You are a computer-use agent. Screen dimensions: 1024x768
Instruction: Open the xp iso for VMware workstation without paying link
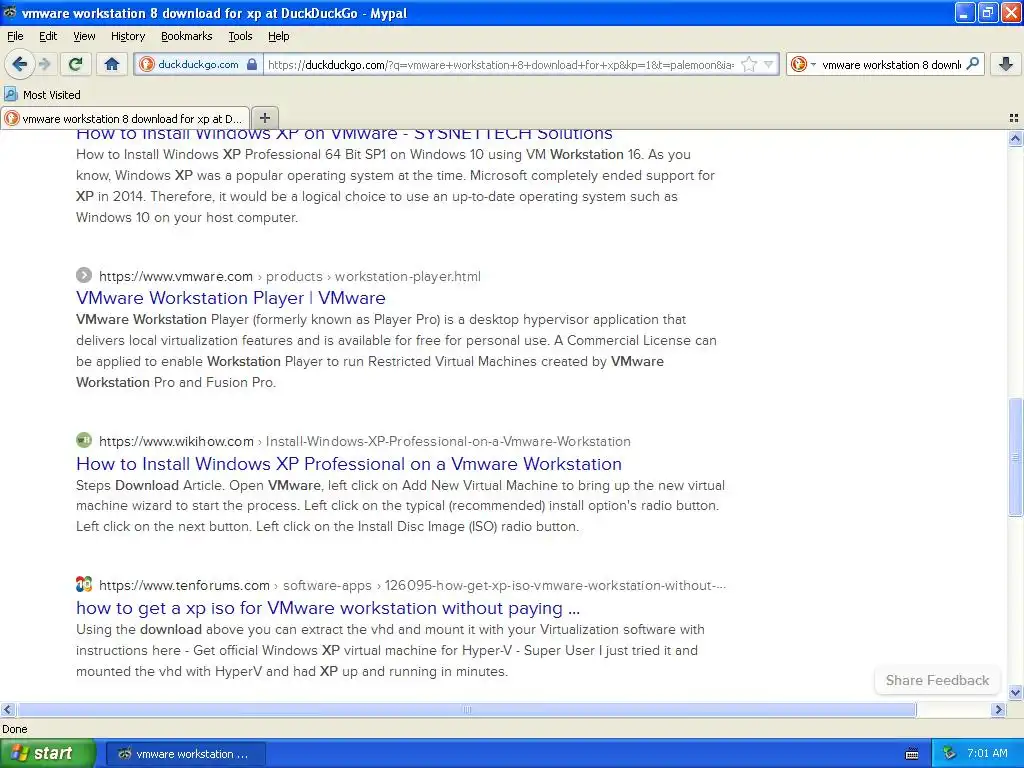(328, 608)
